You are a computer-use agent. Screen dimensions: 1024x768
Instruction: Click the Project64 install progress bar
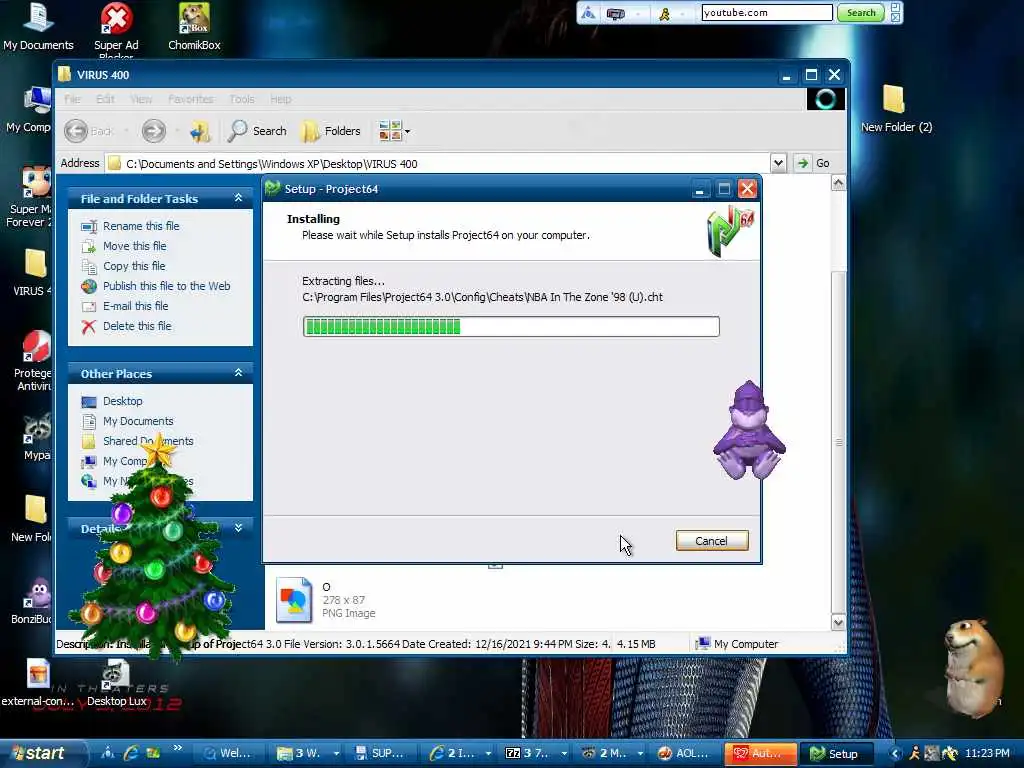pyautogui.click(x=511, y=327)
